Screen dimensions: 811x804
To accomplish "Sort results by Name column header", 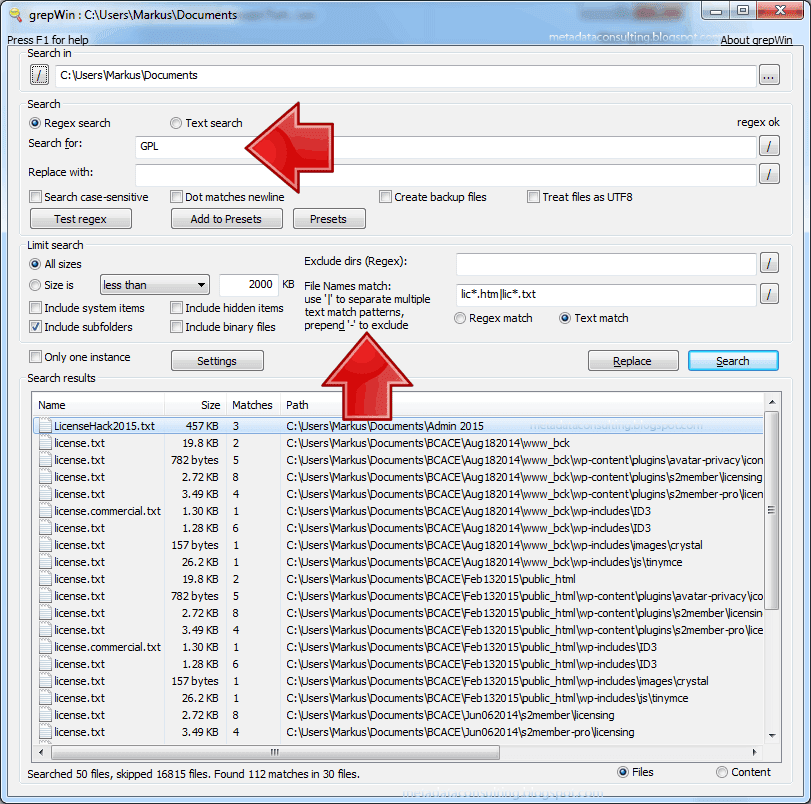I will tap(99, 405).
